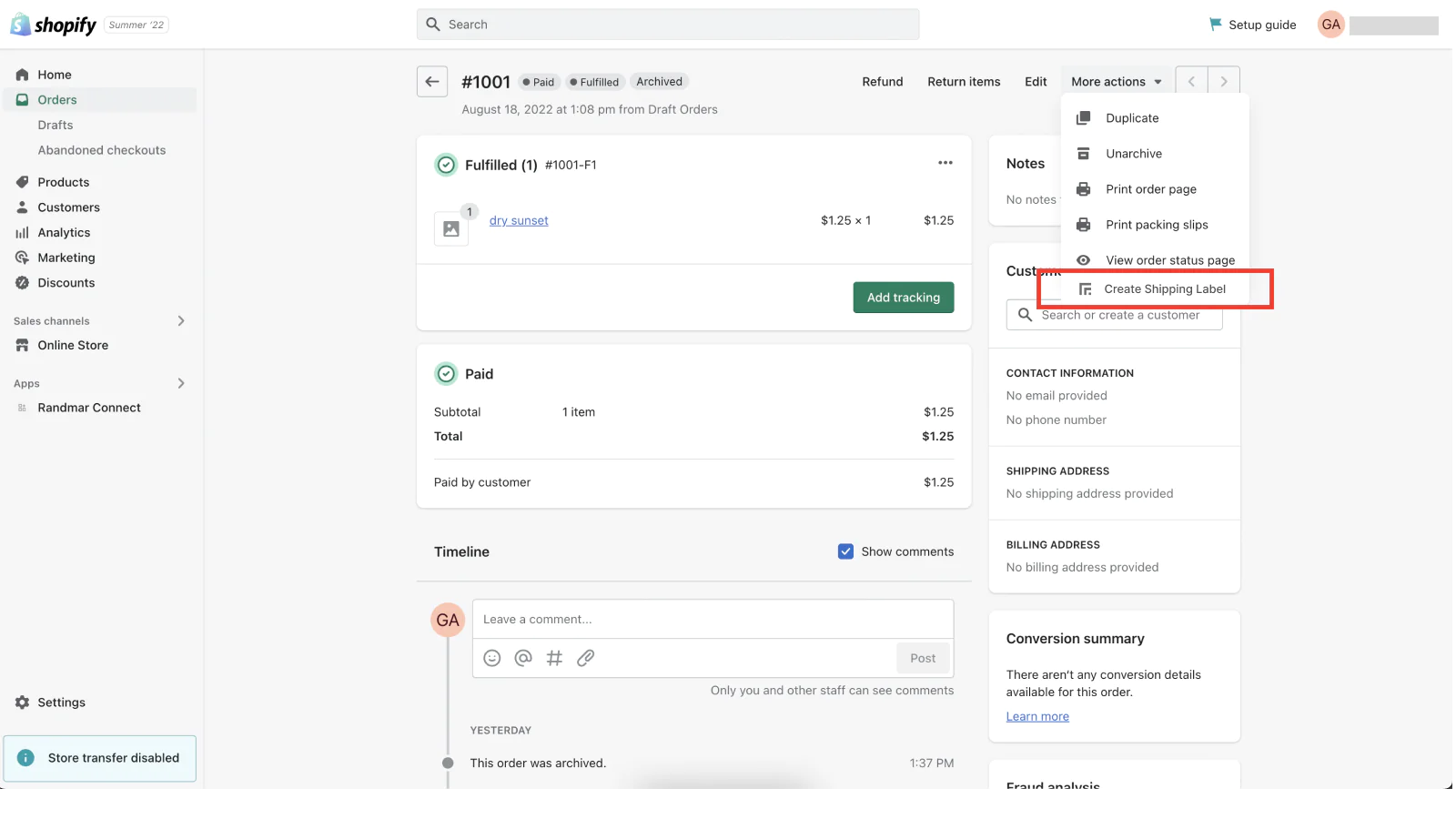Go to the next order arrow
The image size is (1456, 819).
[1224, 82]
